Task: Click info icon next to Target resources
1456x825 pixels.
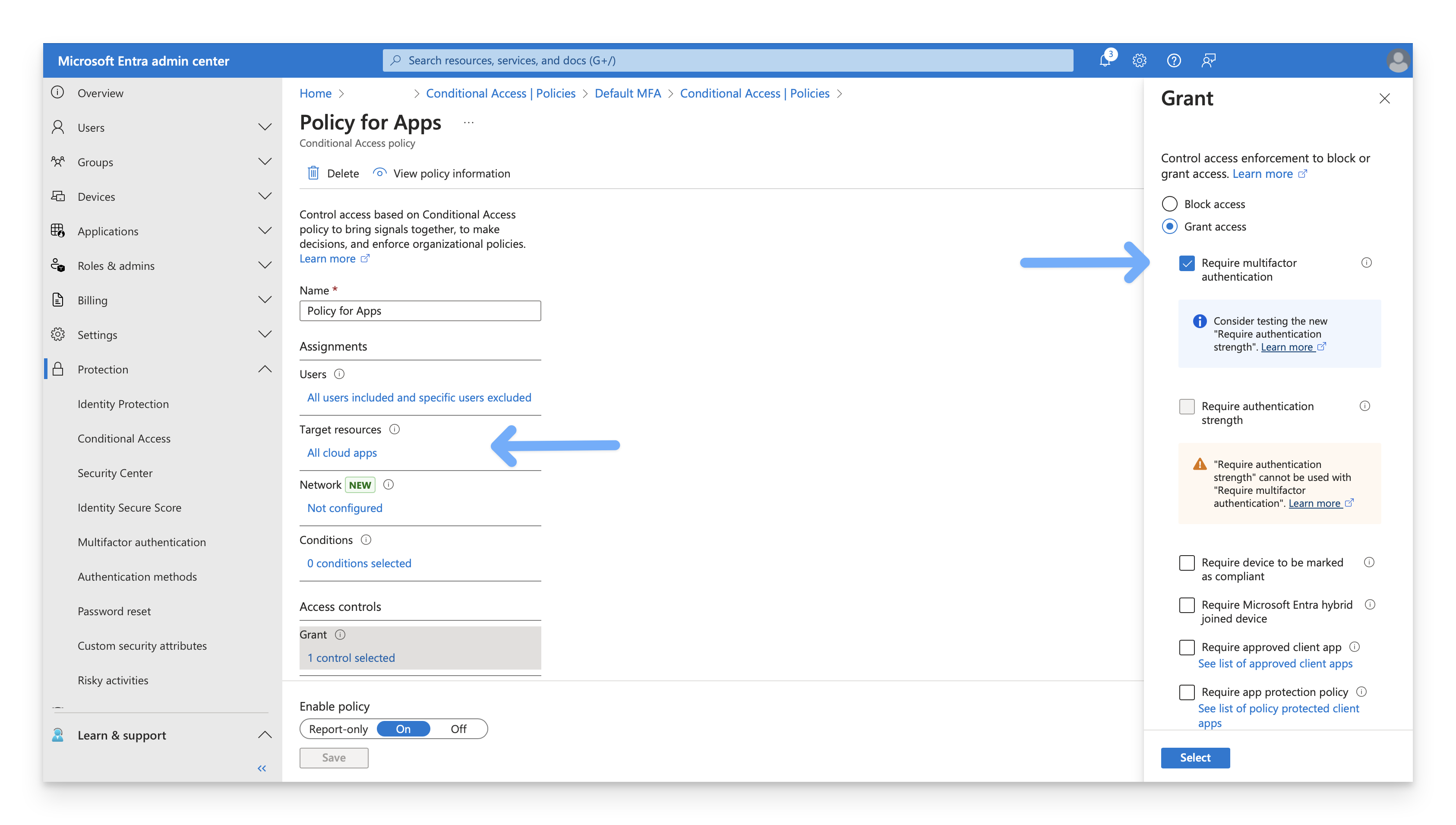Action: point(395,430)
